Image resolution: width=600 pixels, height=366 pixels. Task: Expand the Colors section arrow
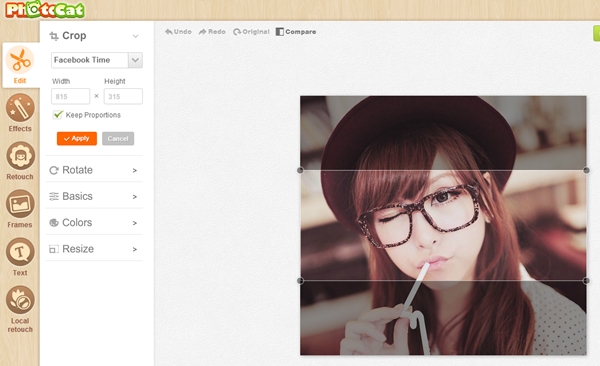point(135,223)
